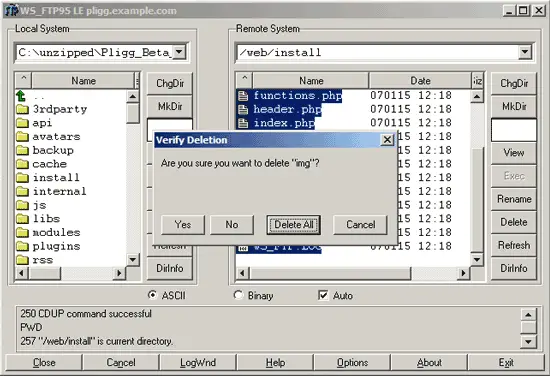
Task: Select Binary transfer mode
Action: 238,295
